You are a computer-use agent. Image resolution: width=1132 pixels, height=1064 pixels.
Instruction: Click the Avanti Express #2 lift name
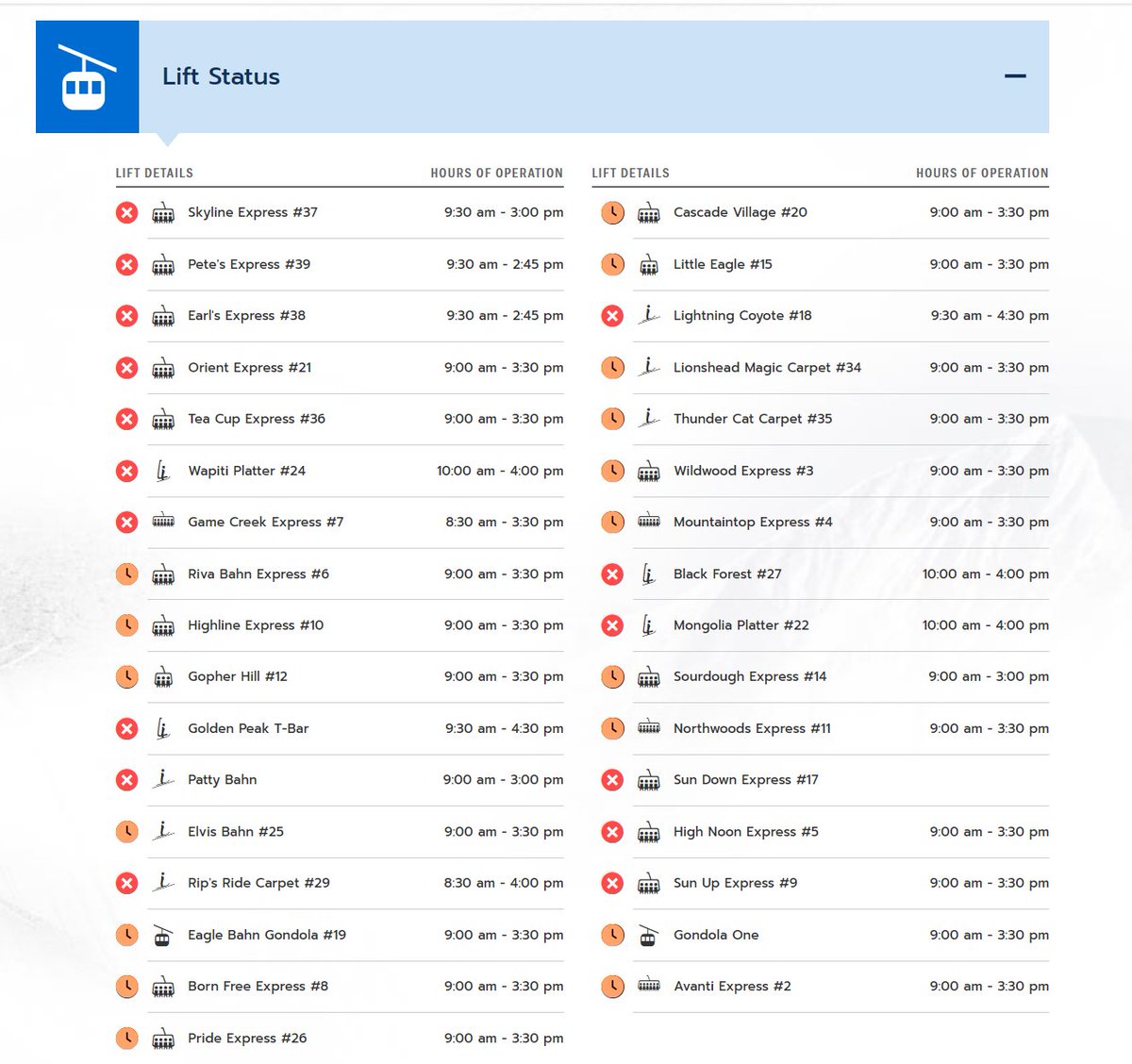(733, 987)
